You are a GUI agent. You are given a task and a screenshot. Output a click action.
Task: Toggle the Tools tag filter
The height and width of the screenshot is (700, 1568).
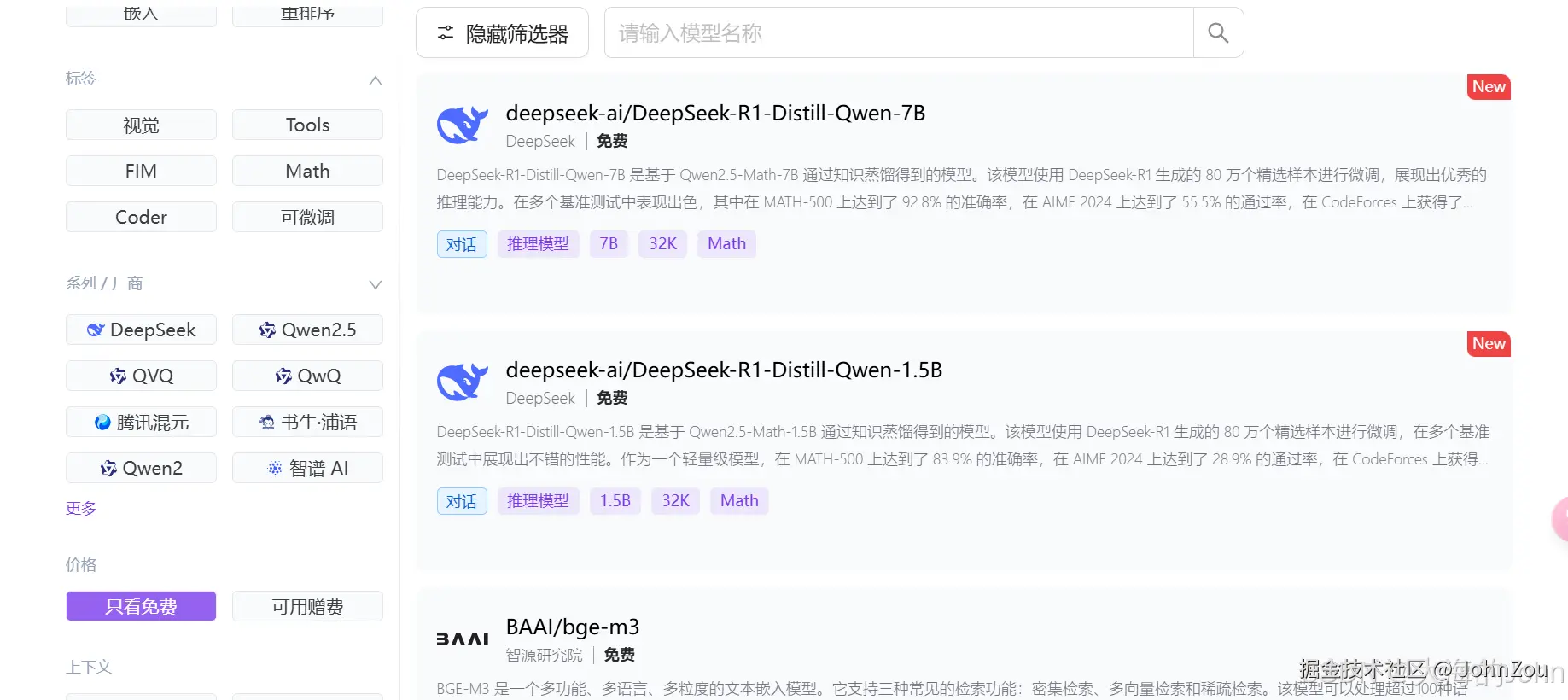click(x=307, y=125)
